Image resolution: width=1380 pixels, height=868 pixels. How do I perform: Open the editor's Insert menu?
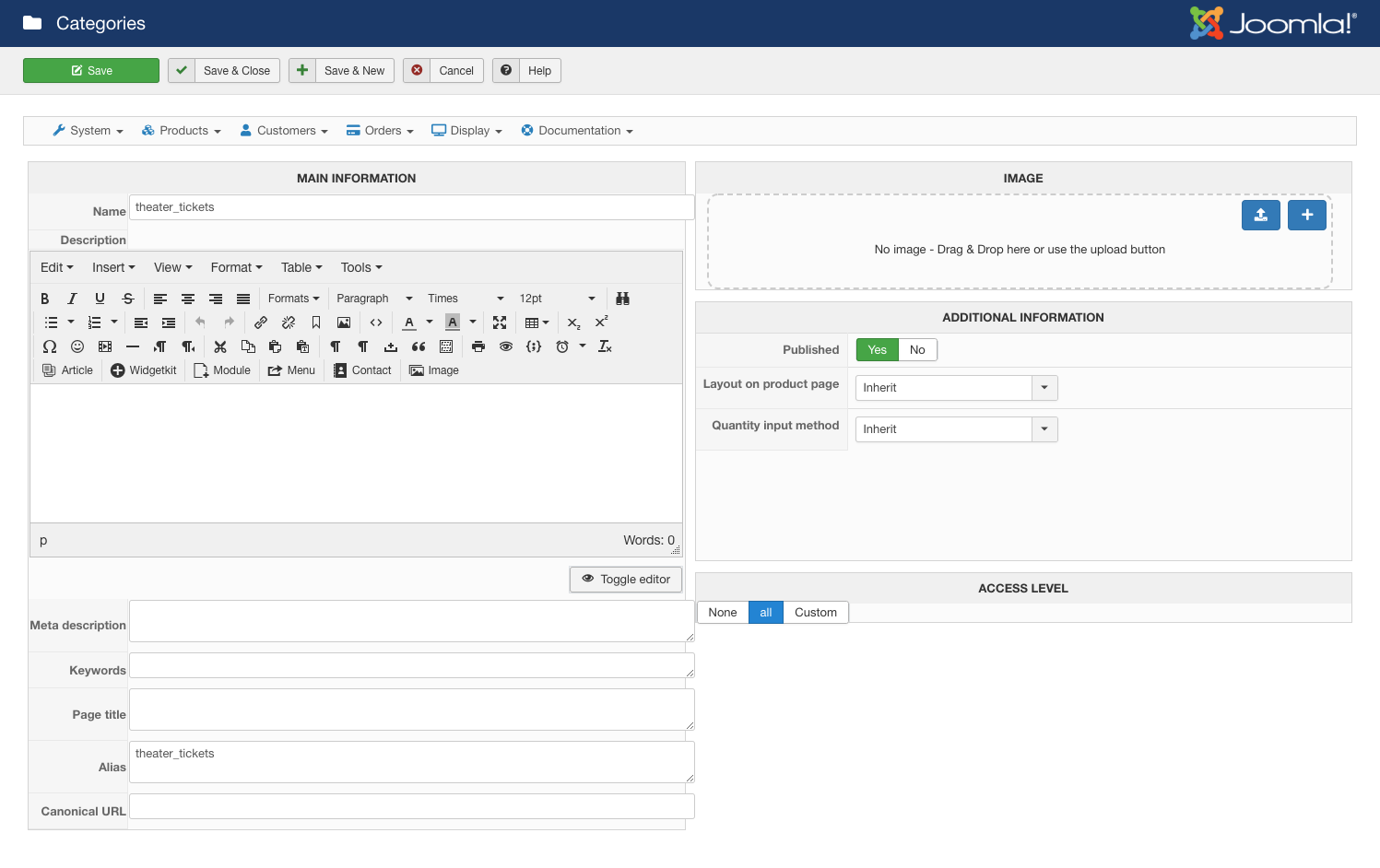click(113, 267)
